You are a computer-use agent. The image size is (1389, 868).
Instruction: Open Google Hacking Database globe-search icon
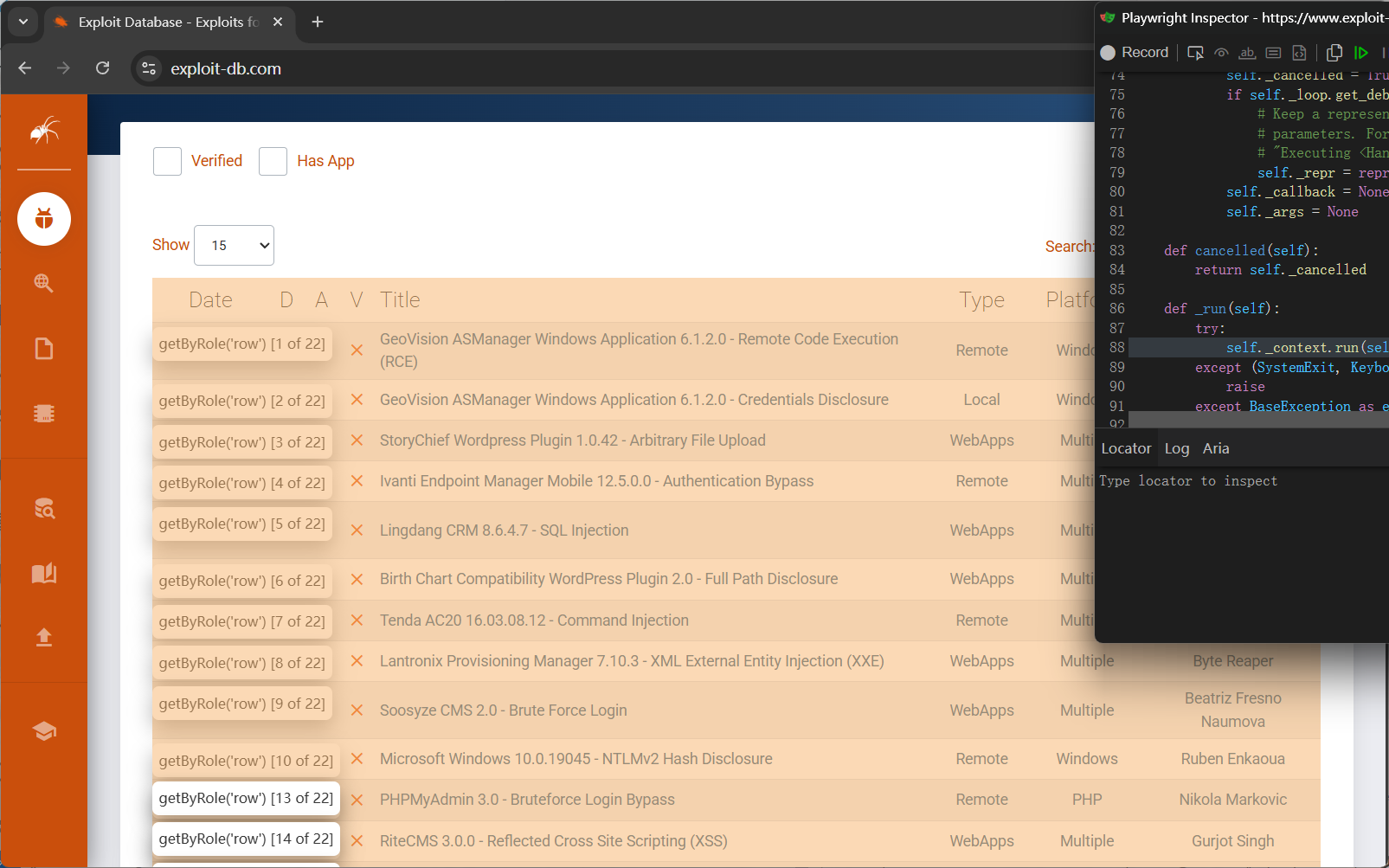[x=44, y=283]
